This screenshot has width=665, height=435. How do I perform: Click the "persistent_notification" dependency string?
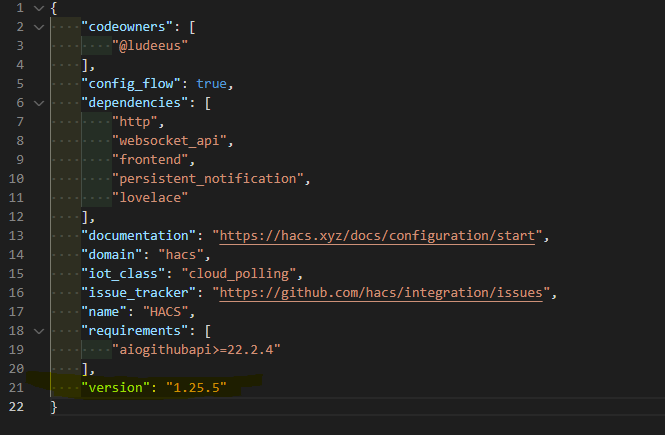coord(208,179)
